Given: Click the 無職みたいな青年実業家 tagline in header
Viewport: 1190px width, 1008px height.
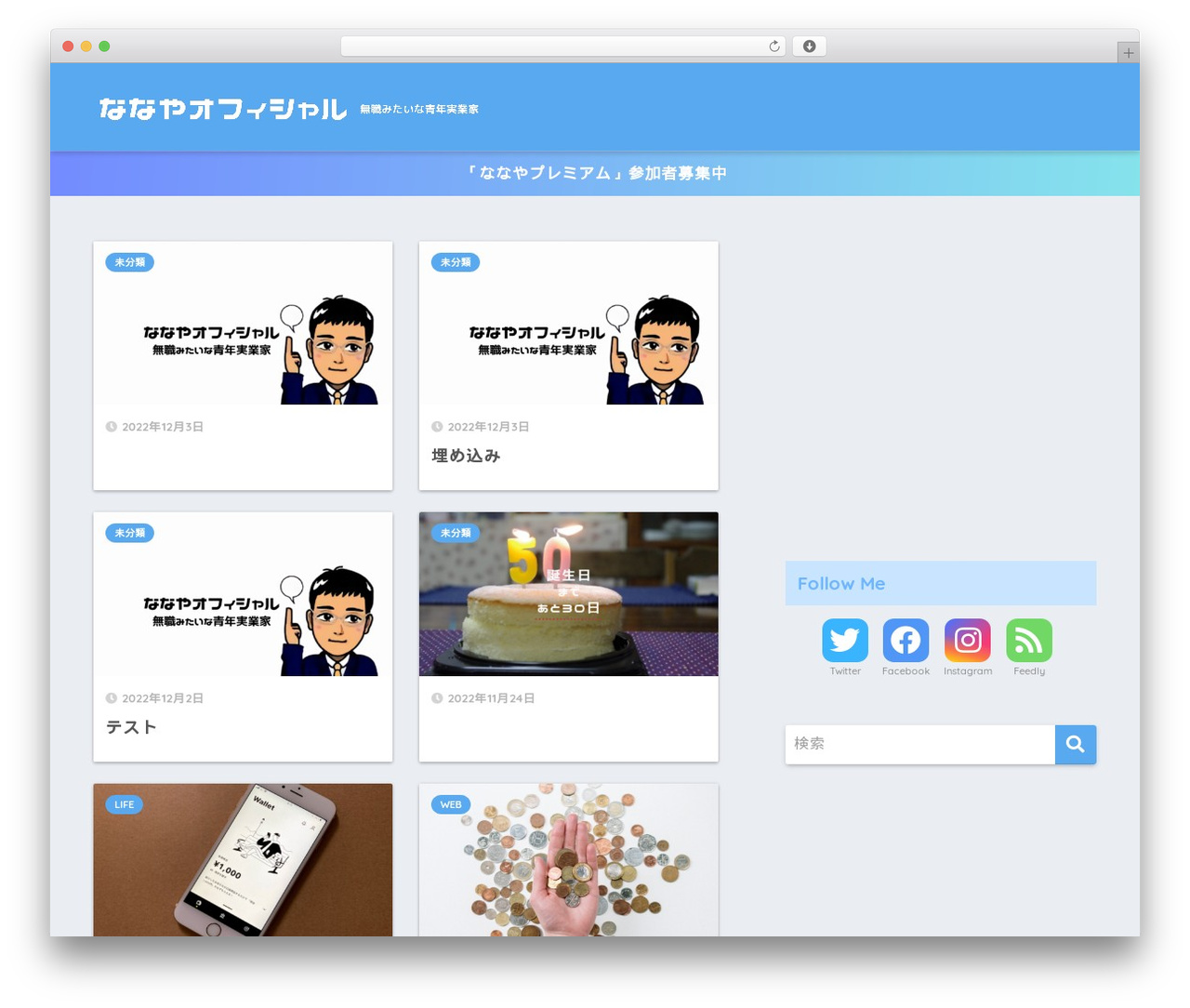Looking at the screenshot, I should click(419, 110).
